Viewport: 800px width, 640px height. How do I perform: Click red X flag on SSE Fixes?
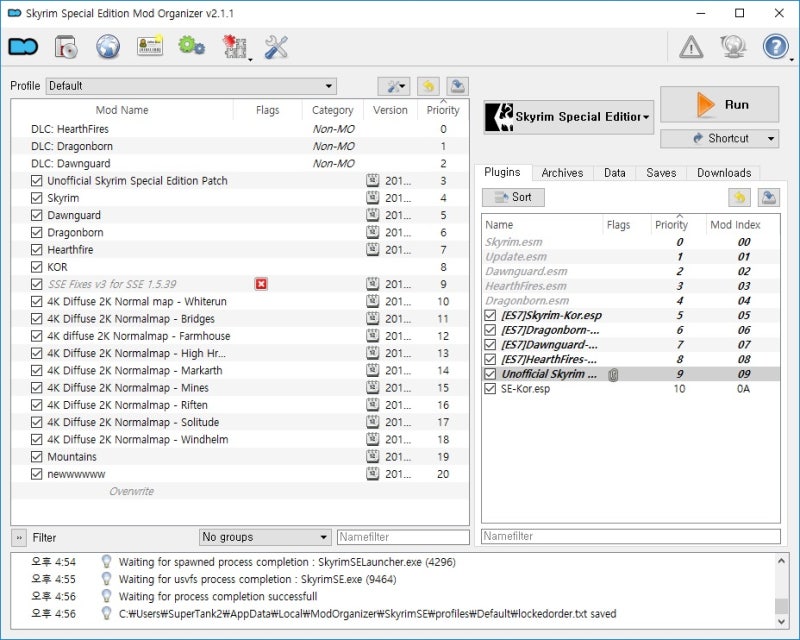(x=261, y=284)
